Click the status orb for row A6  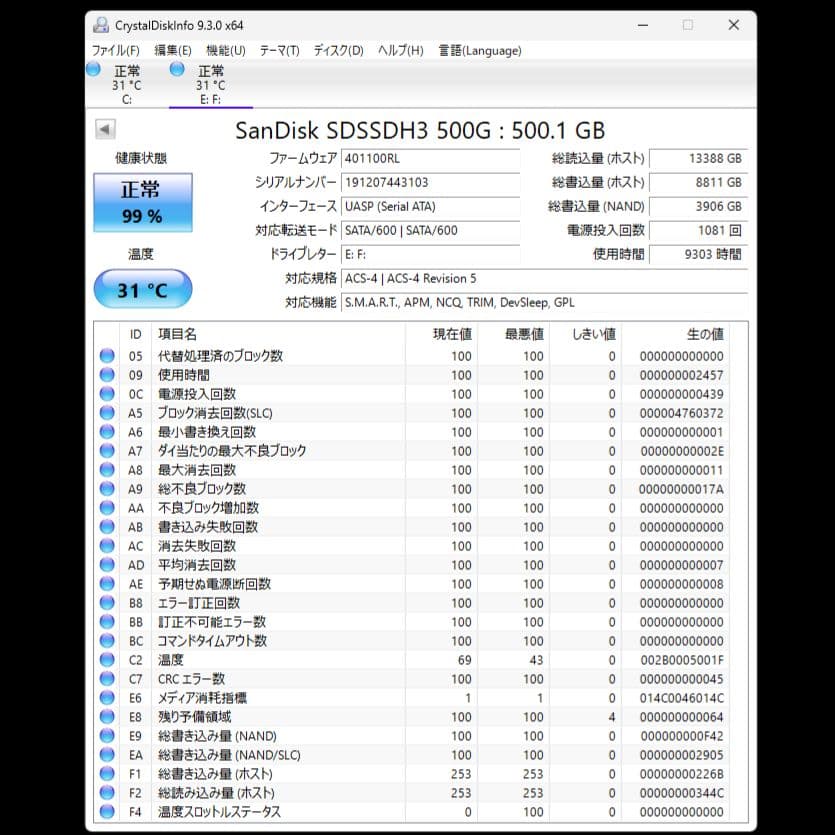107,432
